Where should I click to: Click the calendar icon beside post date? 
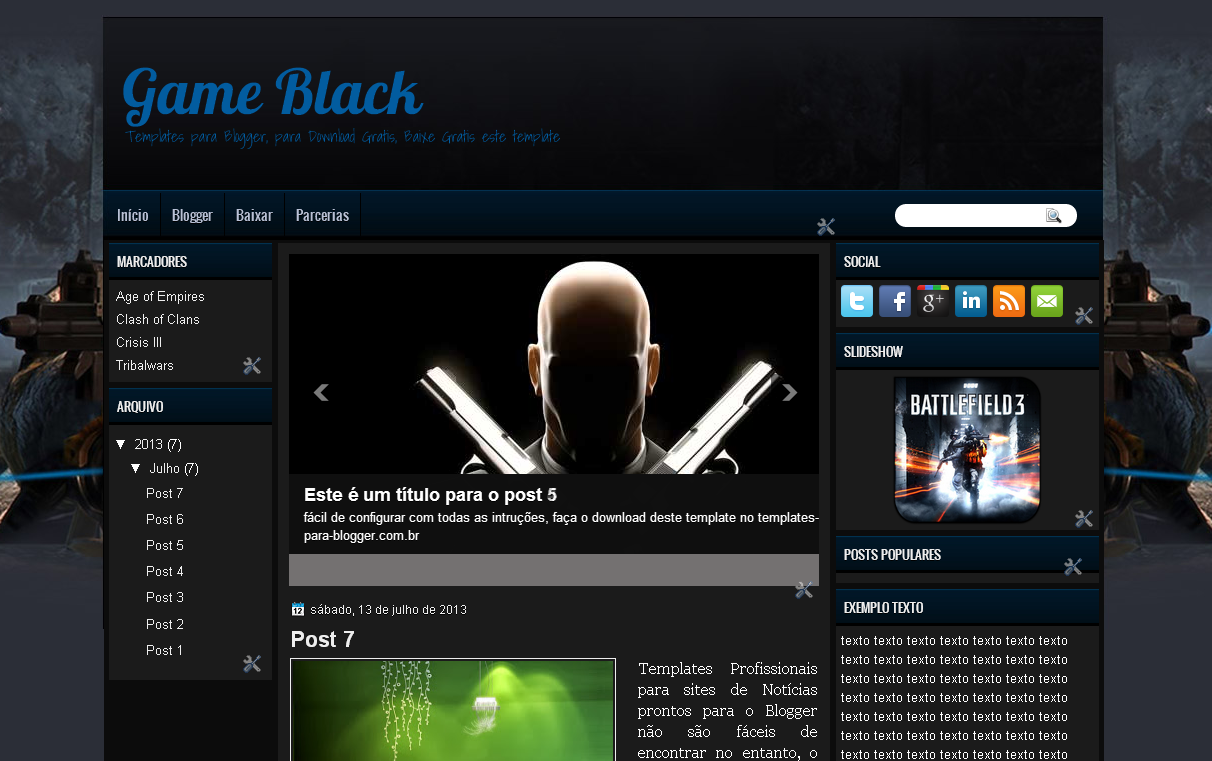click(297, 609)
